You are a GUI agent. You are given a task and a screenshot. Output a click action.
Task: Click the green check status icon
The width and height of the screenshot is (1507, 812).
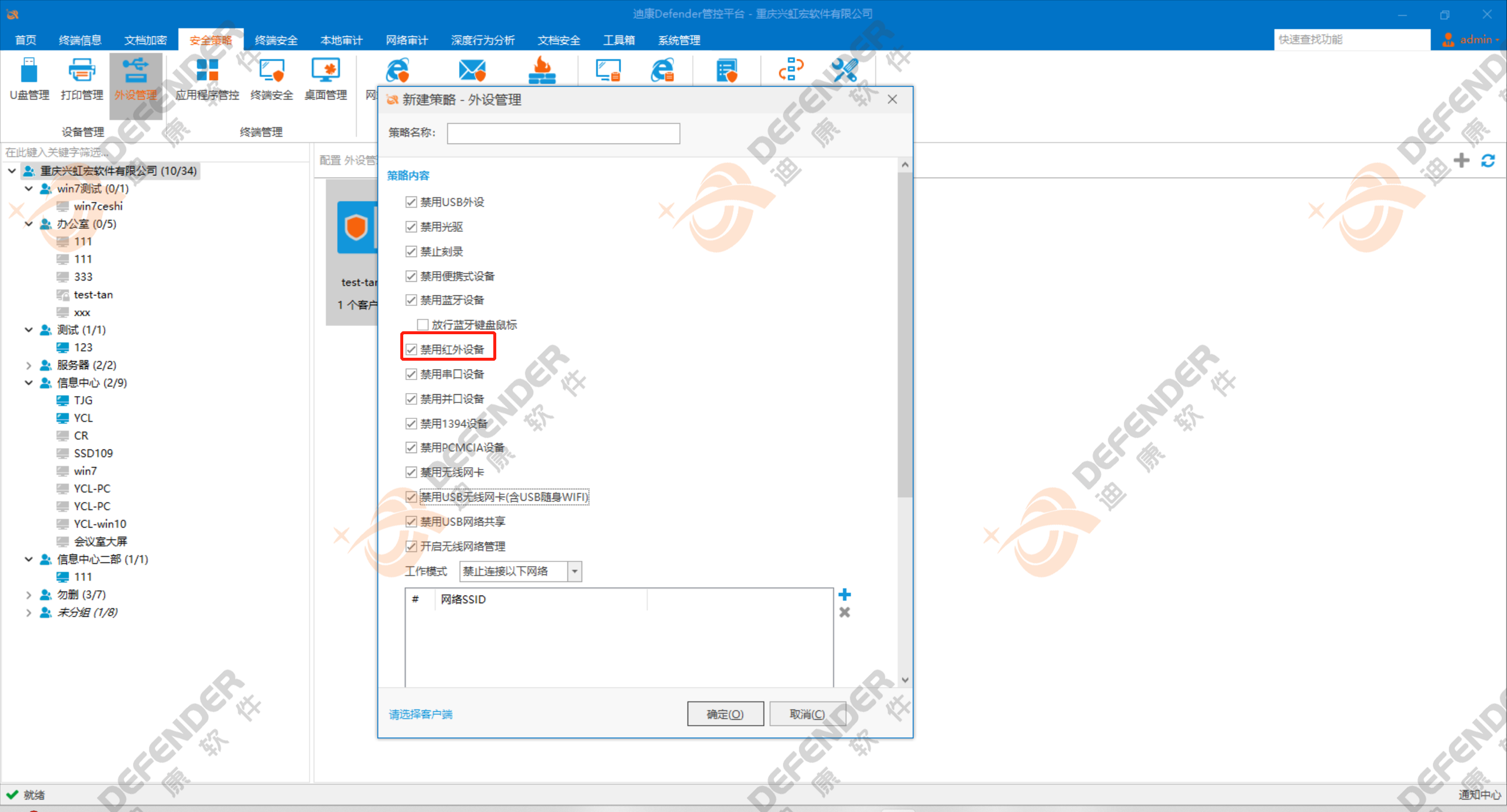click(x=12, y=794)
